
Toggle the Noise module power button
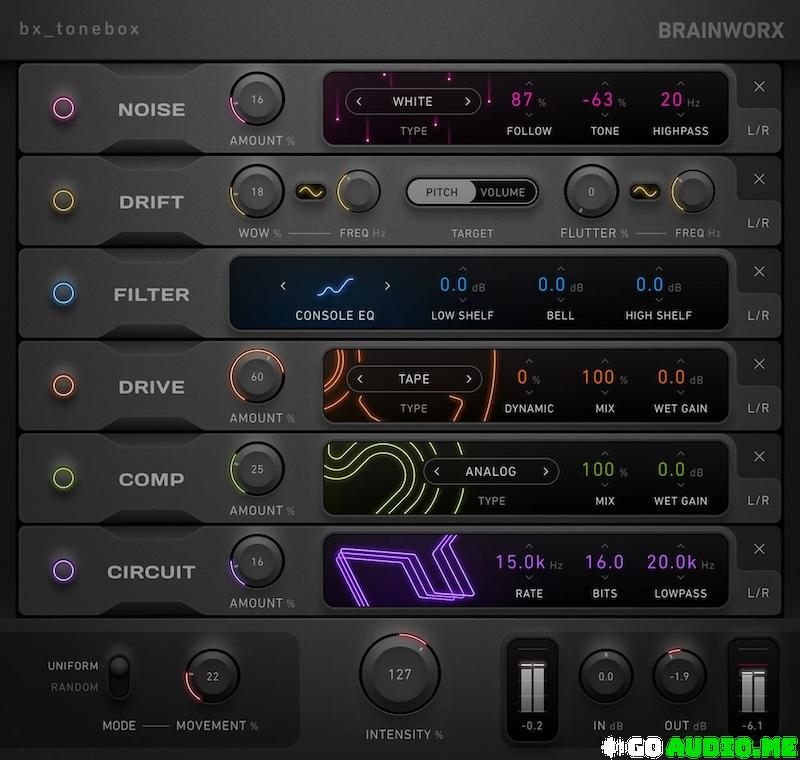click(x=63, y=109)
